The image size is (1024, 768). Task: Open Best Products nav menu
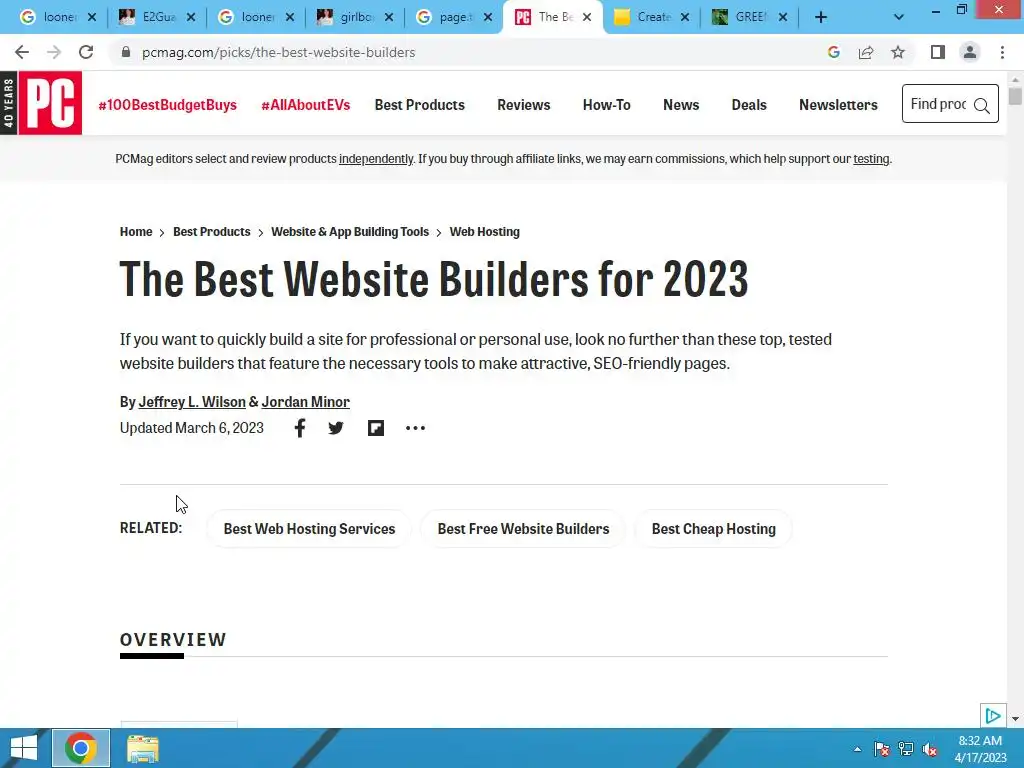point(419,105)
